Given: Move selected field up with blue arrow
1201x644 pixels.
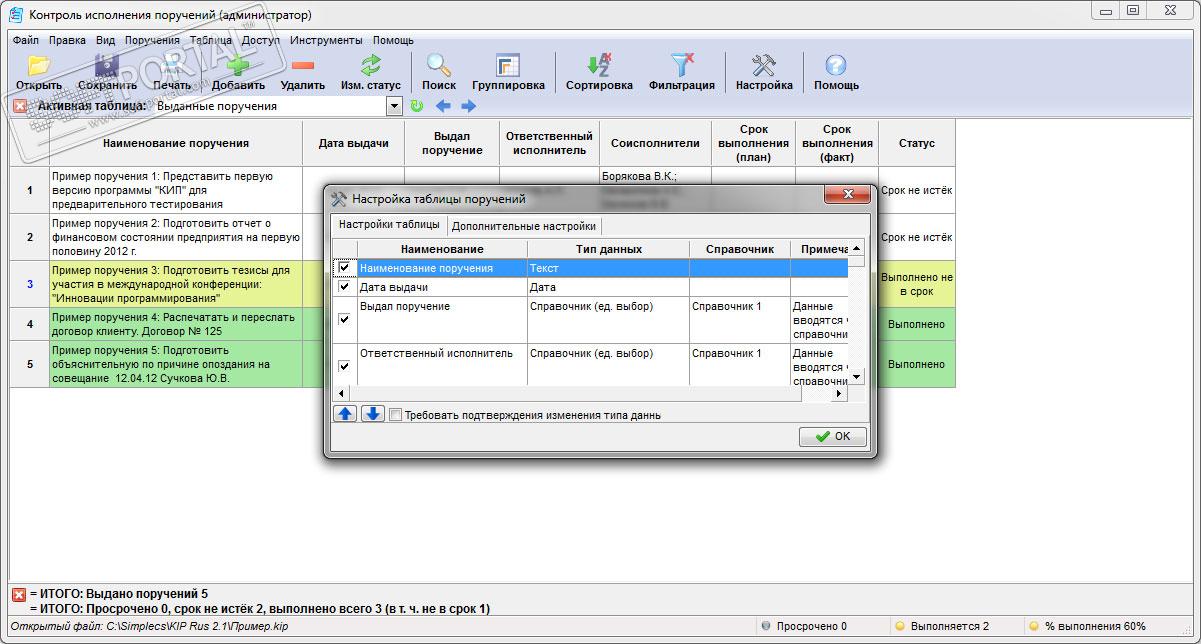Looking at the screenshot, I should tap(345, 414).
